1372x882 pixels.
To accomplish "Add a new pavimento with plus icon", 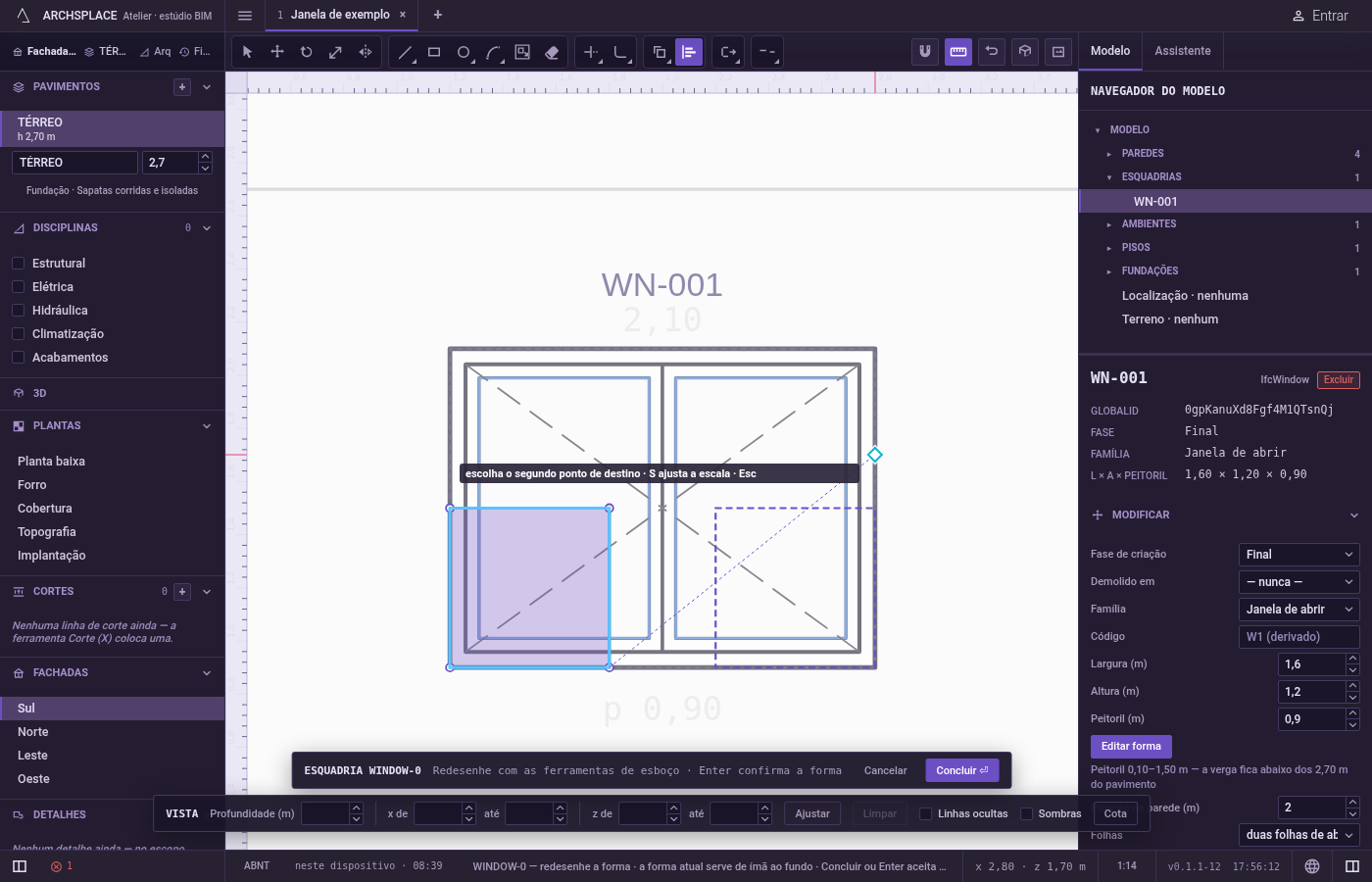I will pos(182,87).
